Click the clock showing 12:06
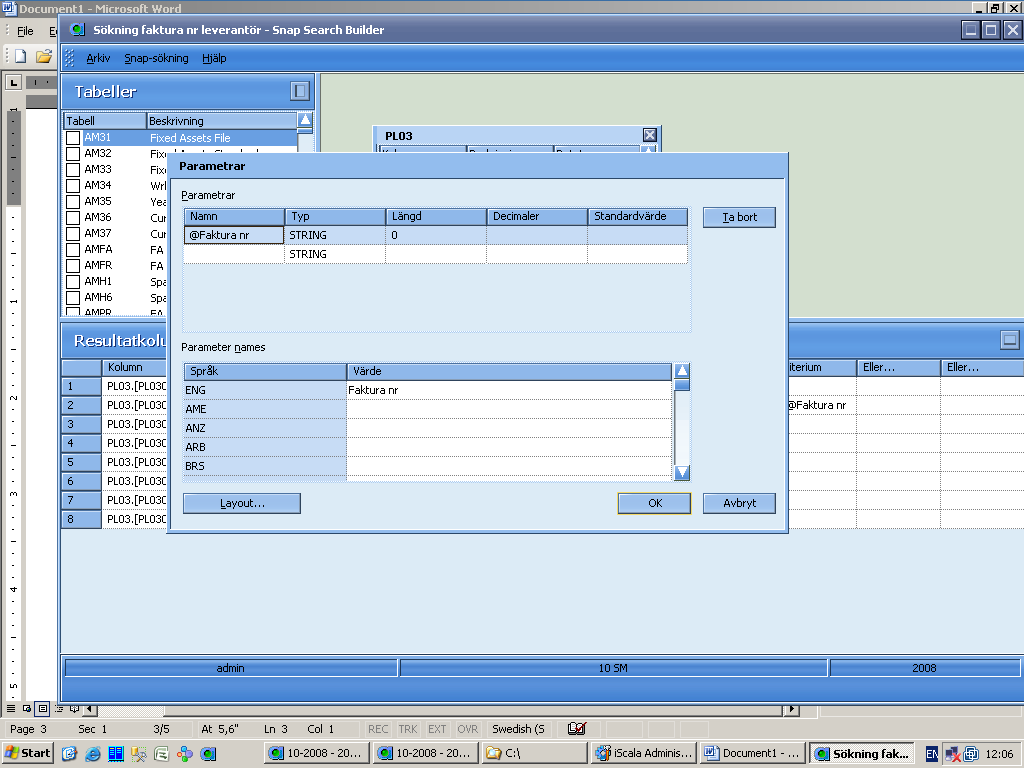The height and width of the screenshot is (768, 1024). click(x=999, y=754)
